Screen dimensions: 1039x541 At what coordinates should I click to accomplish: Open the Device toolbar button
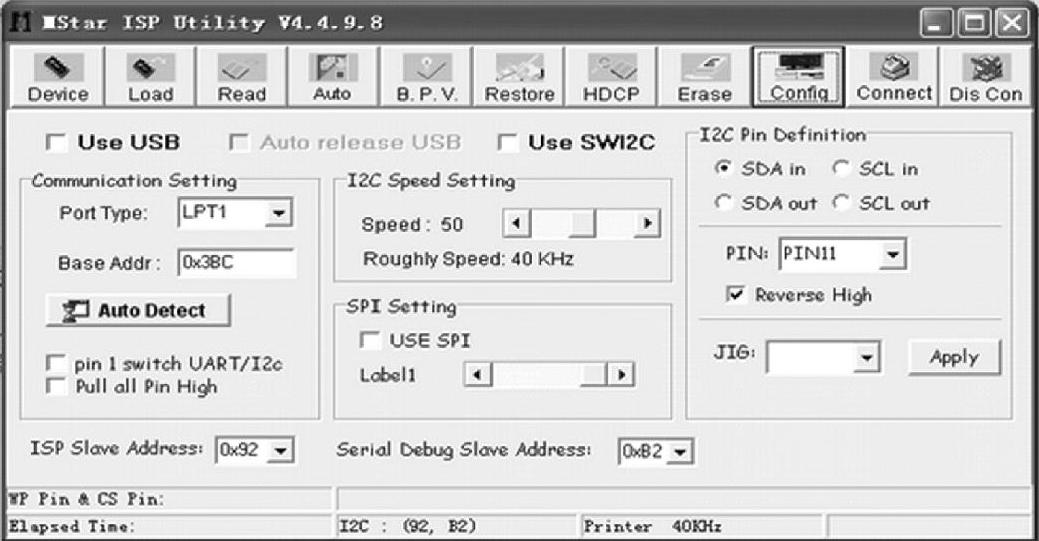pos(58,77)
